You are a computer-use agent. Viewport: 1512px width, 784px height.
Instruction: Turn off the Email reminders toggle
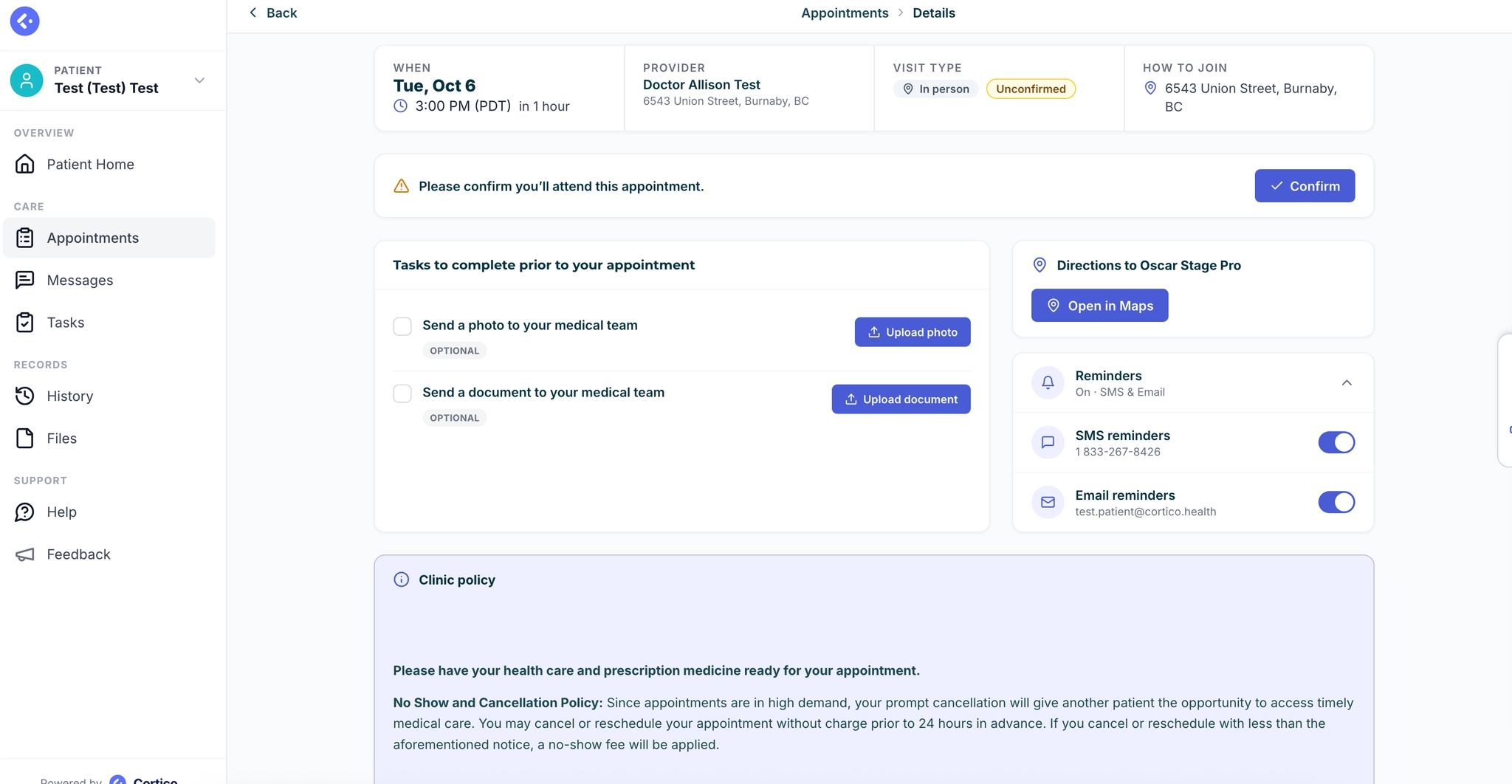click(1336, 502)
